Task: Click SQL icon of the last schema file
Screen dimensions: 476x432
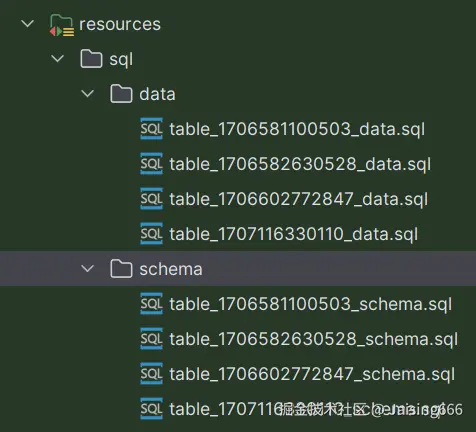Action: (152, 409)
